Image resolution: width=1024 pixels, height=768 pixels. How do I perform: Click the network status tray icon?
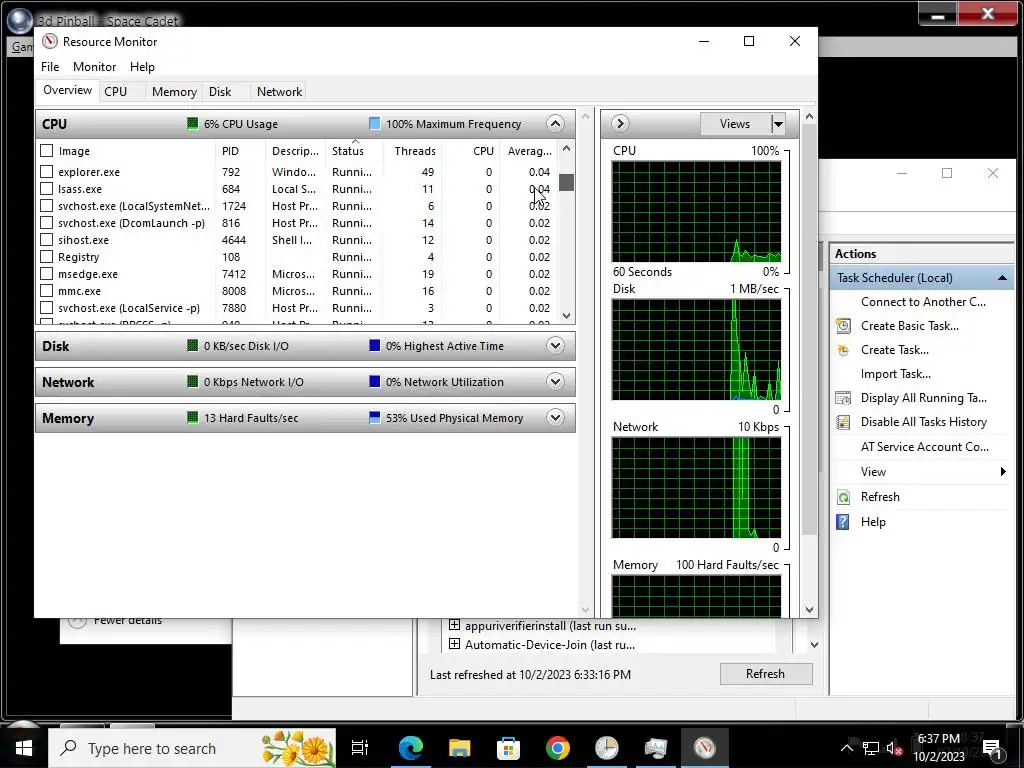871,748
